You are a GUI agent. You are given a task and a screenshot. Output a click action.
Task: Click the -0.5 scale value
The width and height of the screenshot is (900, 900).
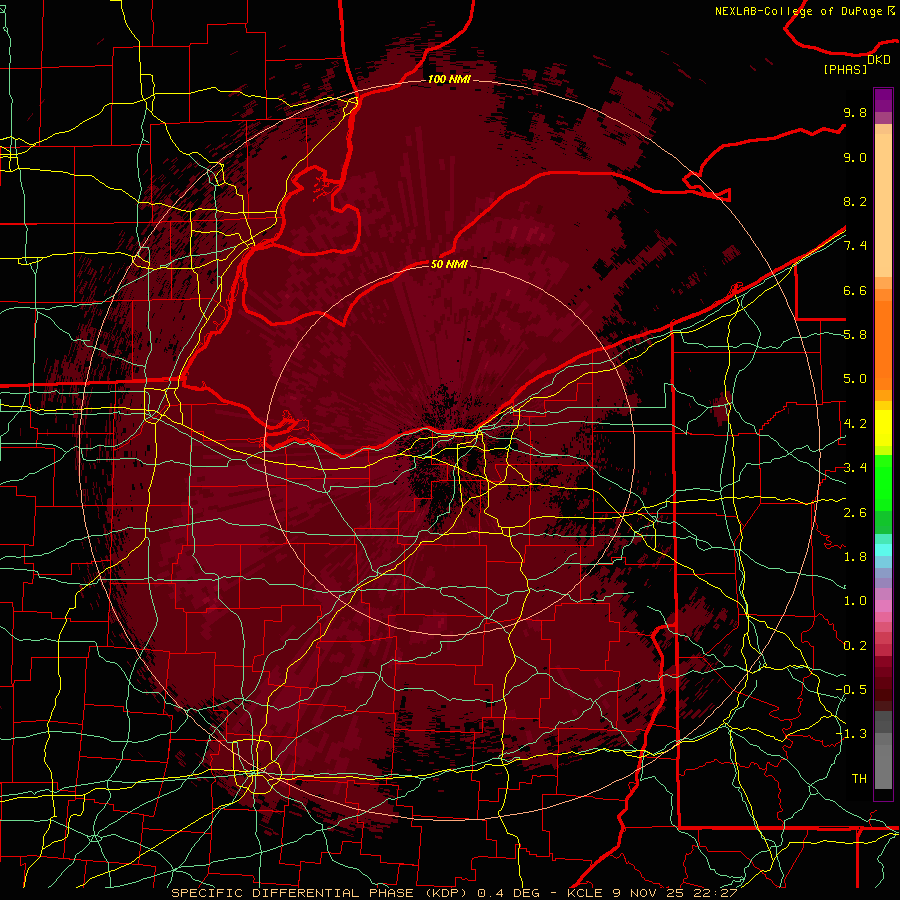pyautogui.click(x=852, y=690)
